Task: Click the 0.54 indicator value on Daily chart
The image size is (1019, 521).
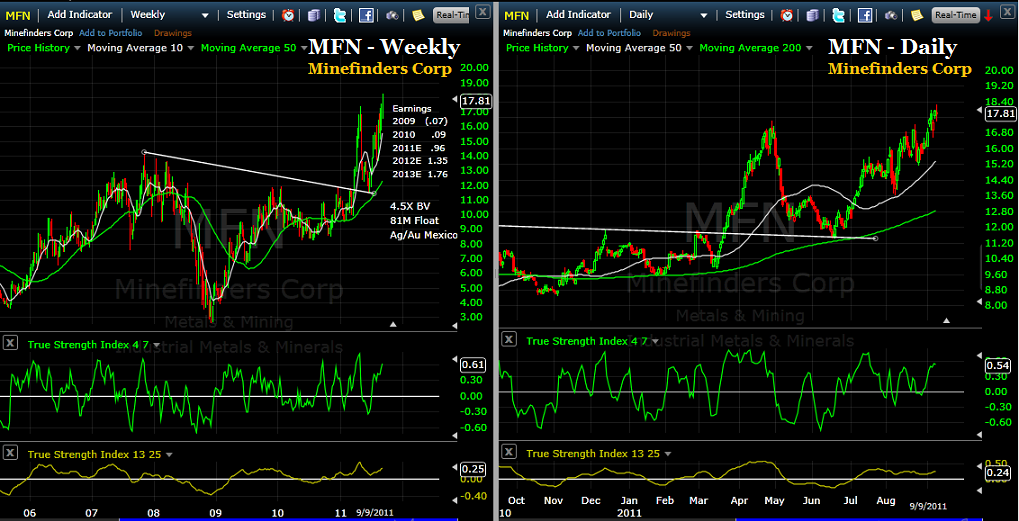Action: (x=1000, y=366)
